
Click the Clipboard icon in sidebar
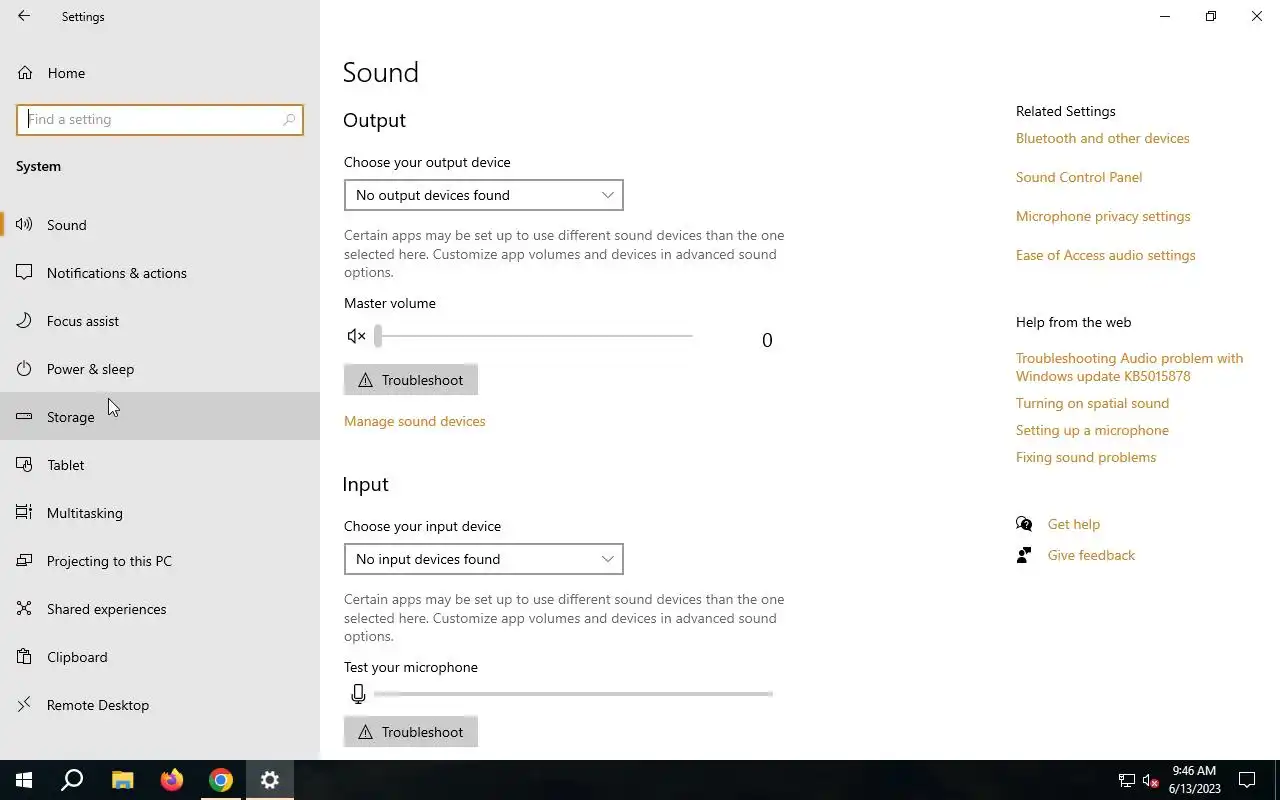[x=24, y=657]
